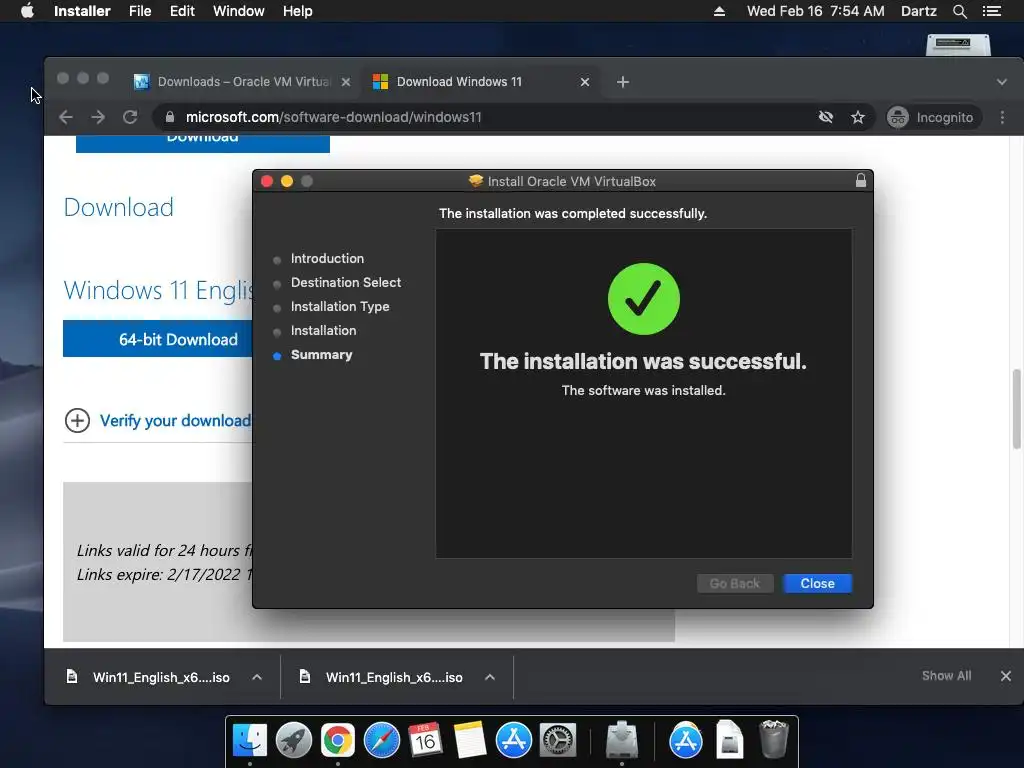
Task: Click the third-party cookies blocked eye icon
Action: click(825, 118)
